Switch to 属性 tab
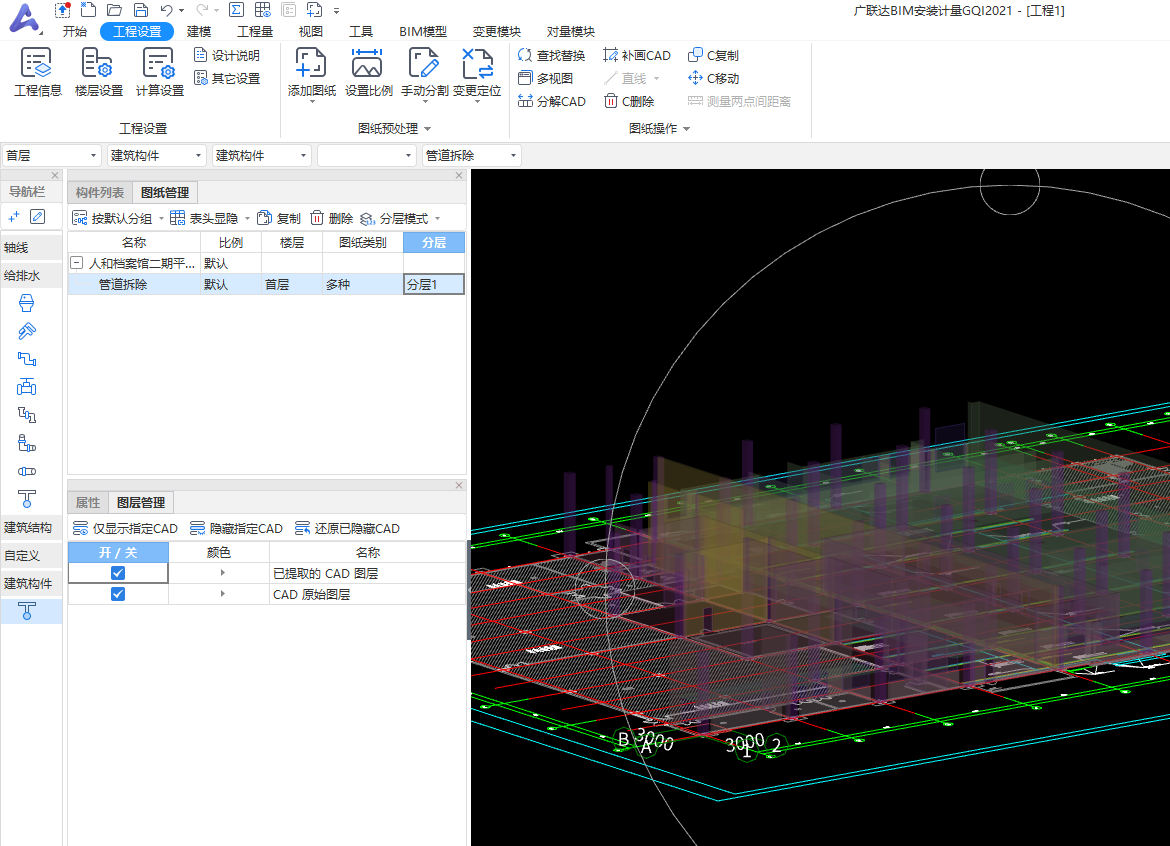The height and width of the screenshot is (846, 1170). click(88, 503)
